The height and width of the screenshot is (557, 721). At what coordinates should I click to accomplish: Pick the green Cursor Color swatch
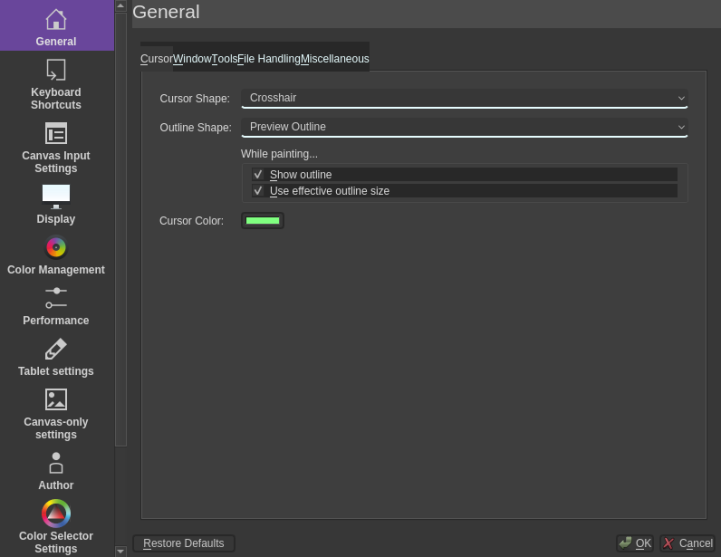(x=262, y=221)
